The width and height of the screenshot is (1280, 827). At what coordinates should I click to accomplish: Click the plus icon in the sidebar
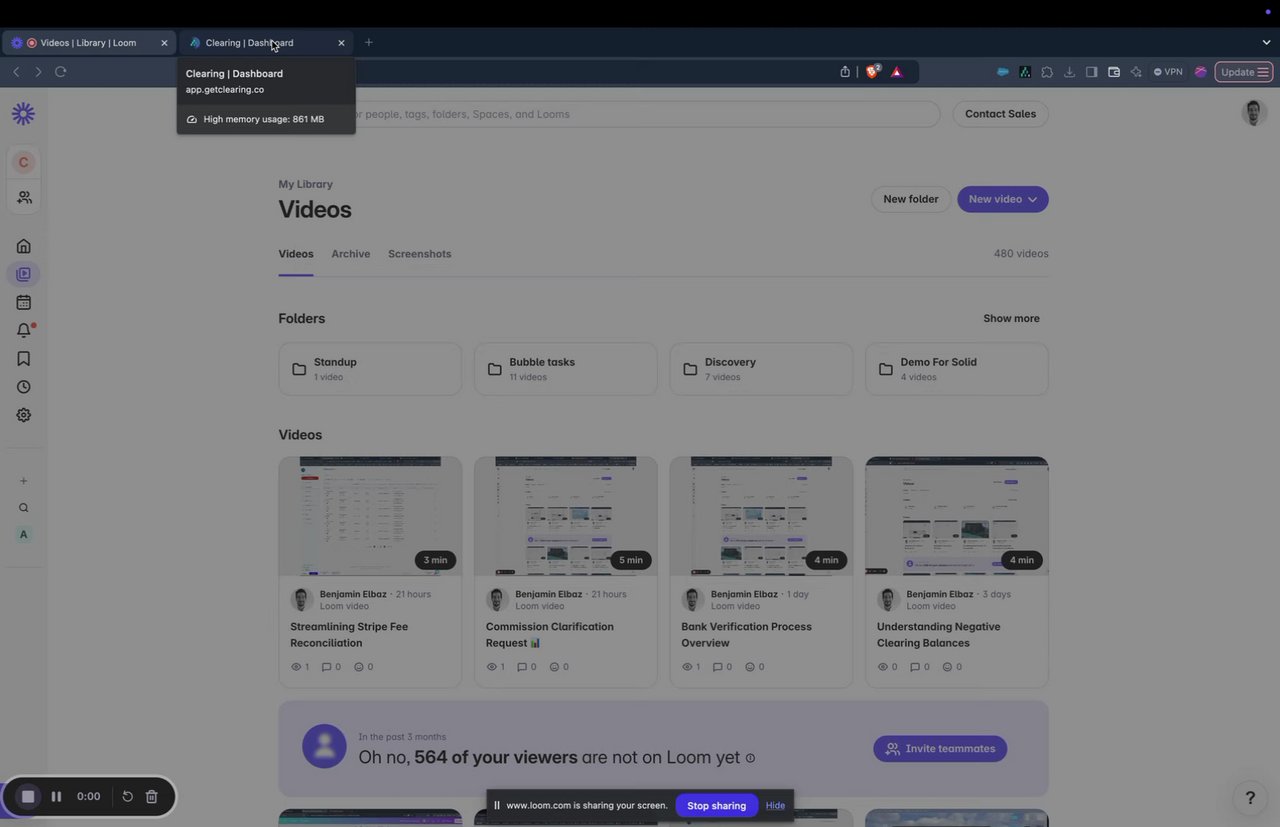pyautogui.click(x=23, y=481)
